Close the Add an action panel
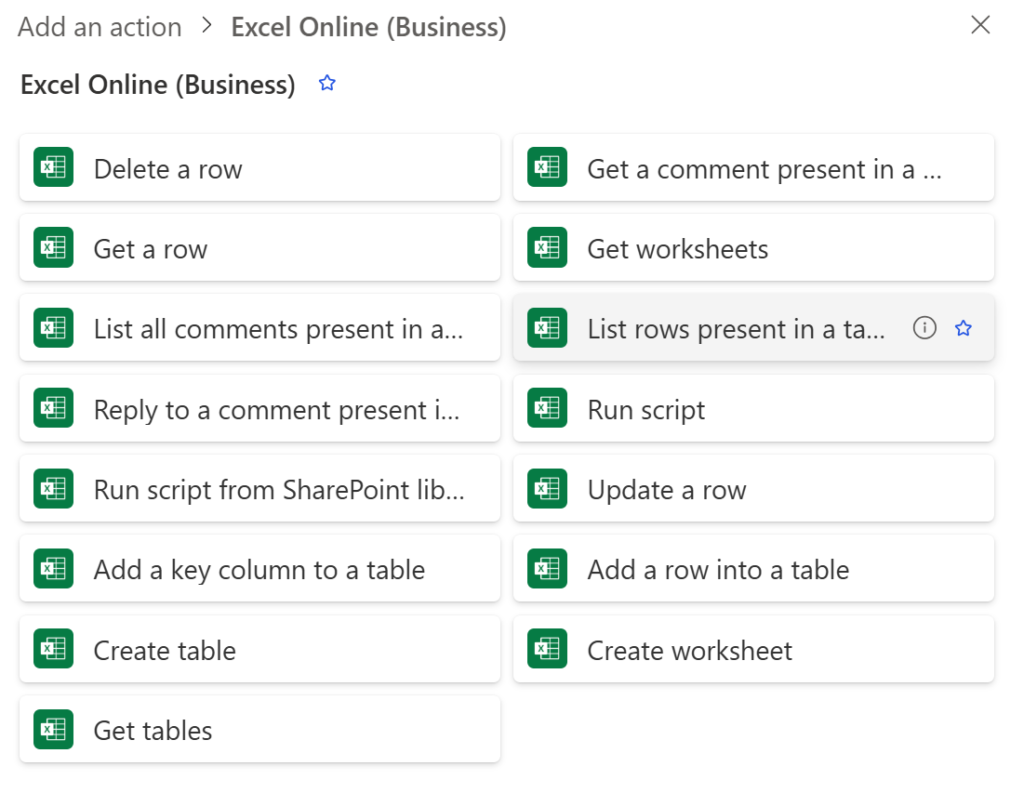Image resolution: width=1024 pixels, height=793 pixels. coord(980,26)
